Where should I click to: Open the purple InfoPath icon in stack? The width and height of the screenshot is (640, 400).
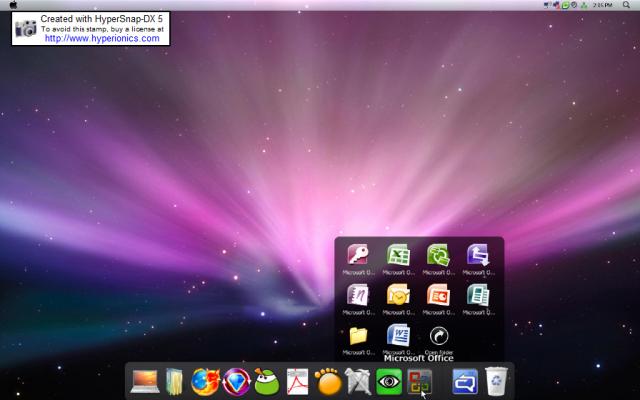(478, 255)
